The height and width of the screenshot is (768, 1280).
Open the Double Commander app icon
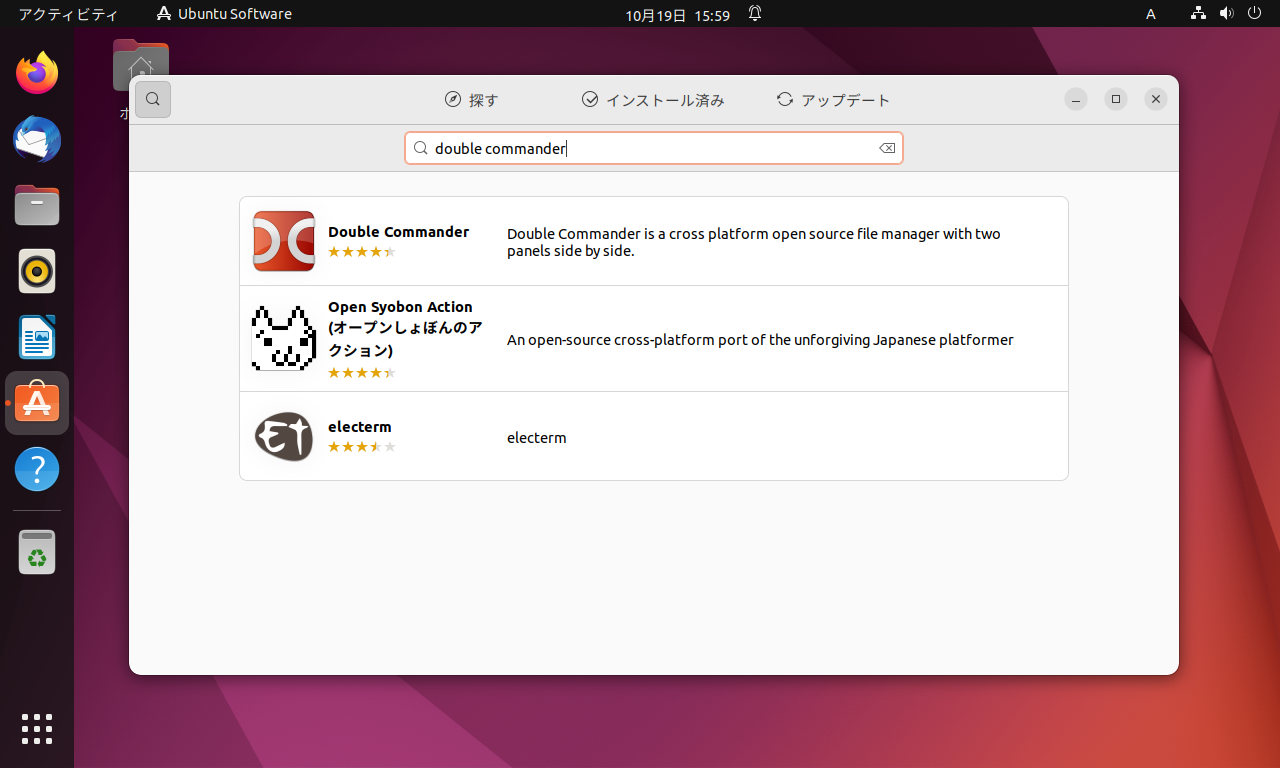[x=284, y=241]
